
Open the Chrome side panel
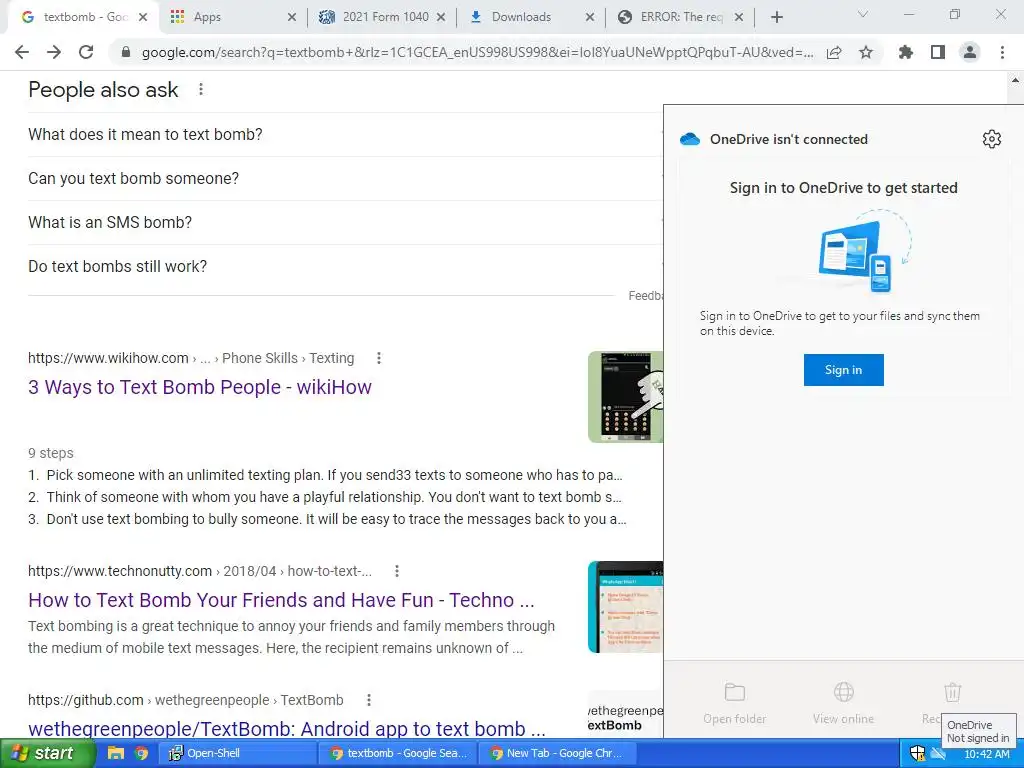(938, 52)
